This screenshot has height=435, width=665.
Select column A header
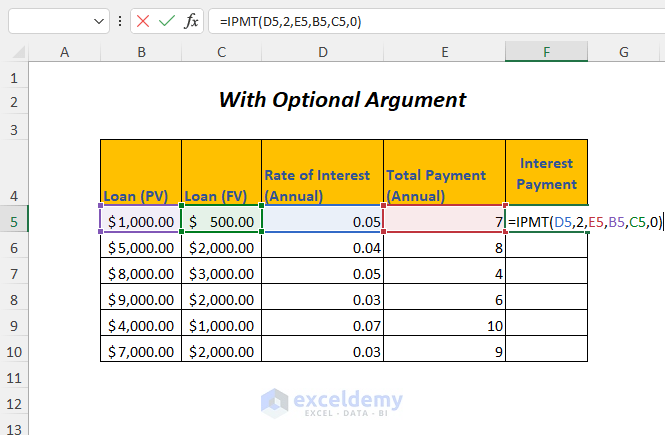[x=64, y=52]
